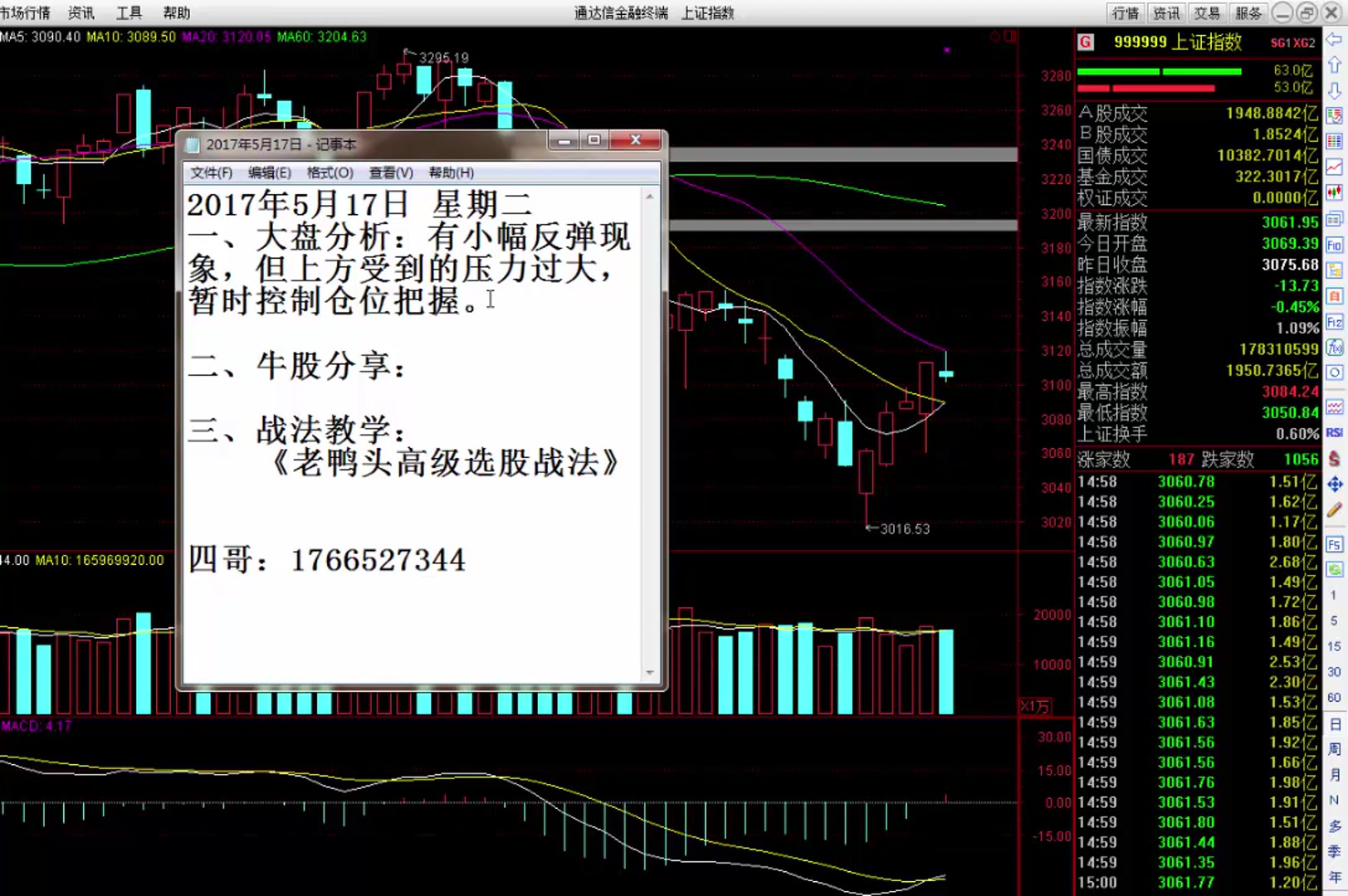Select the yearly 年 period
The image size is (1348, 896).
1335,877
